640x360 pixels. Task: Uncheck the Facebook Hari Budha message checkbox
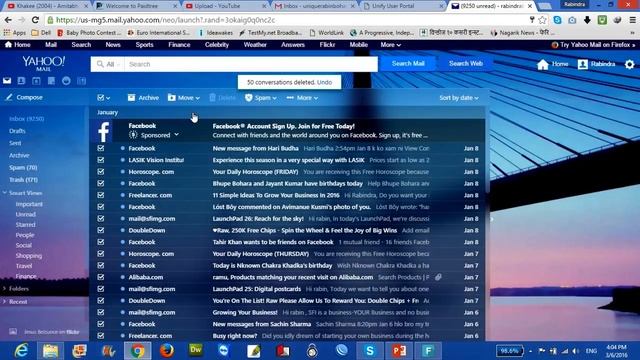coord(101,148)
